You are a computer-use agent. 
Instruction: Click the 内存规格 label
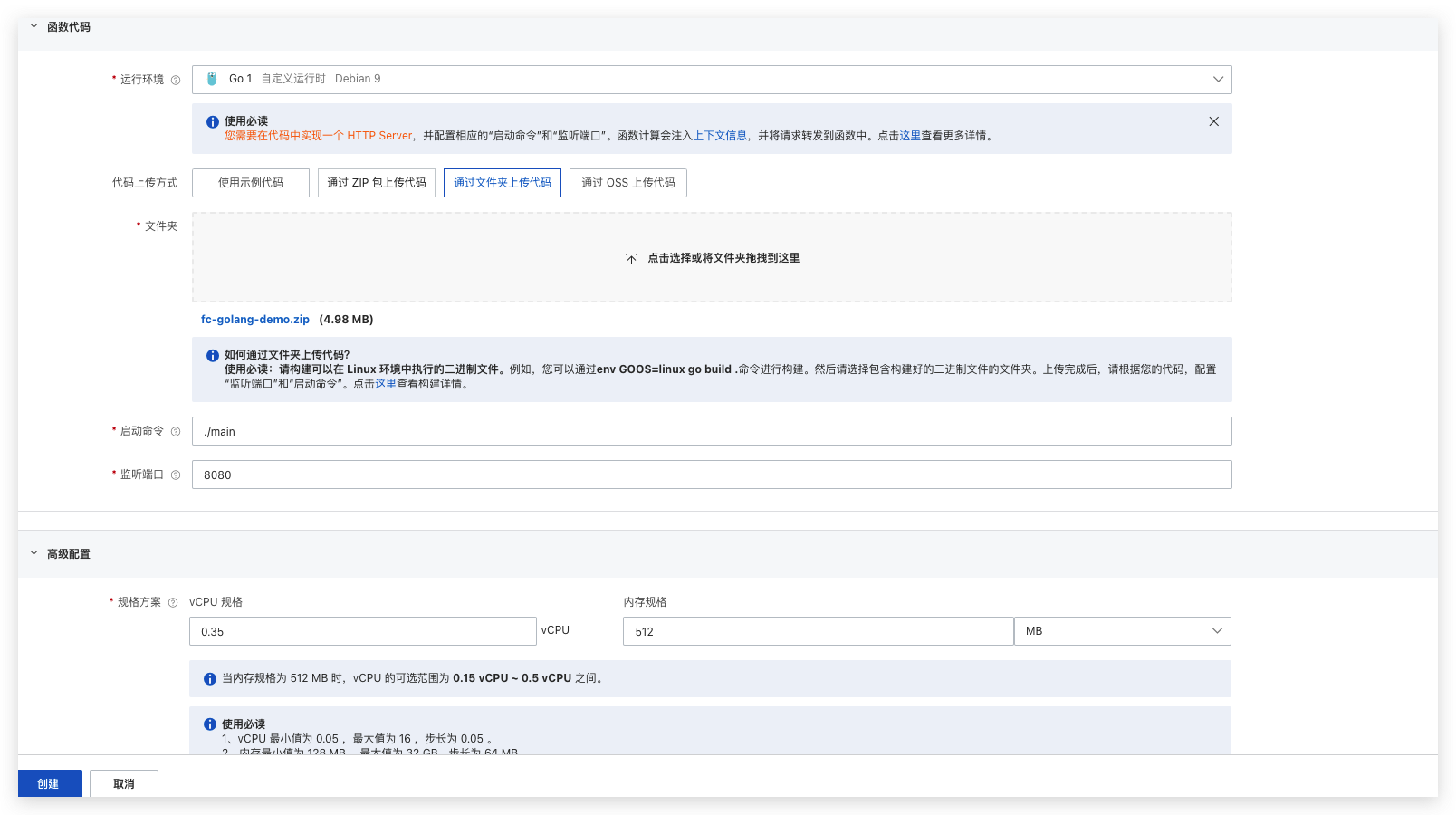(x=645, y=602)
